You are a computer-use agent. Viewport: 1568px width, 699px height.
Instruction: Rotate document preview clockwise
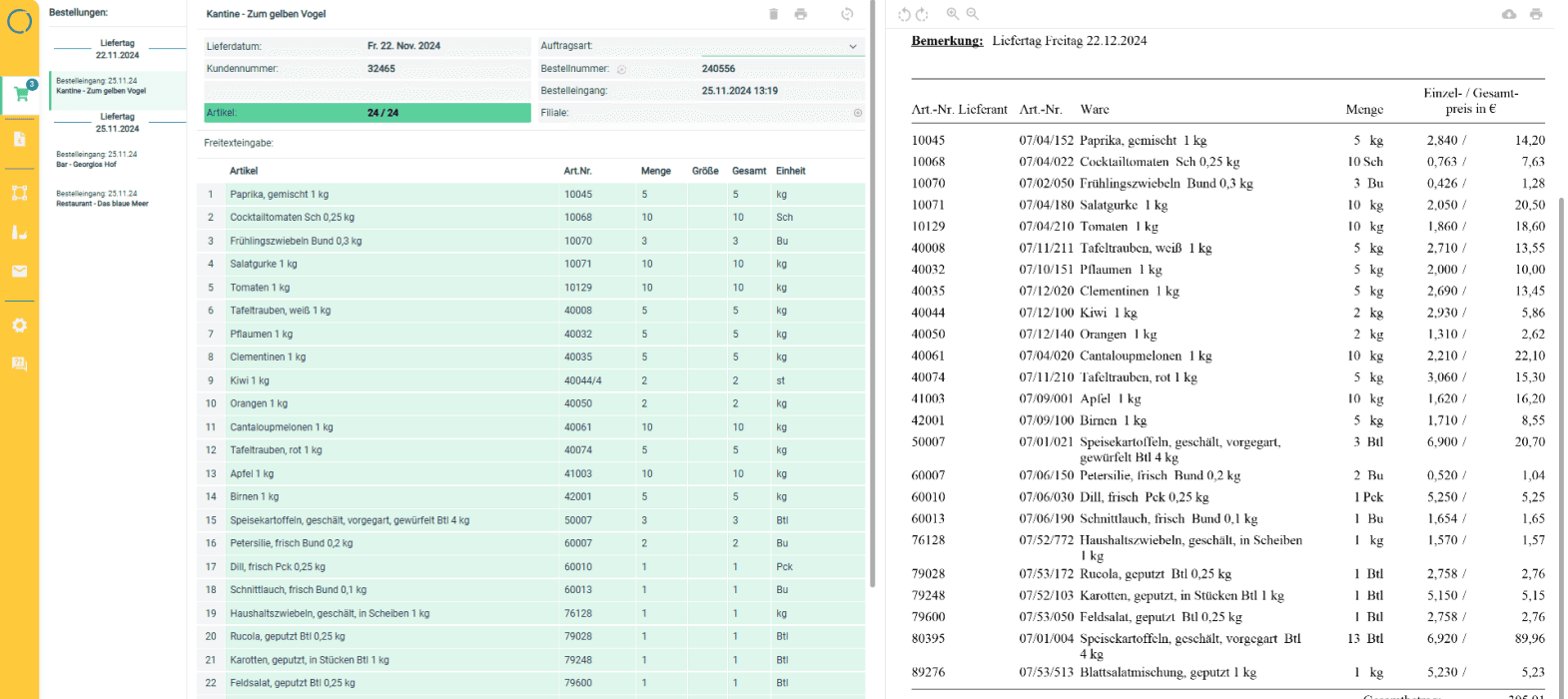click(922, 14)
